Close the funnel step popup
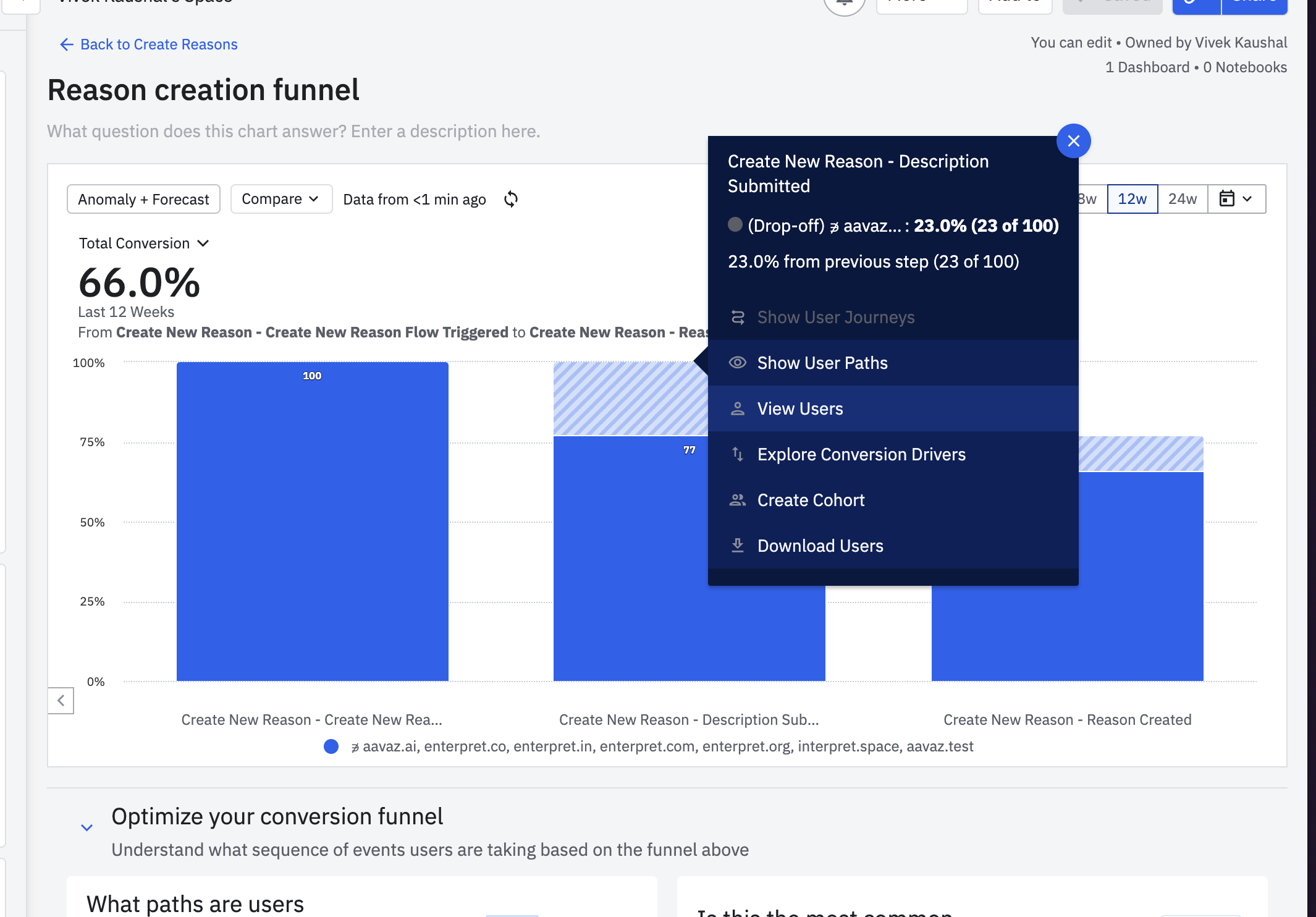The height and width of the screenshot is (917, 1316). tap(1073, 141)
